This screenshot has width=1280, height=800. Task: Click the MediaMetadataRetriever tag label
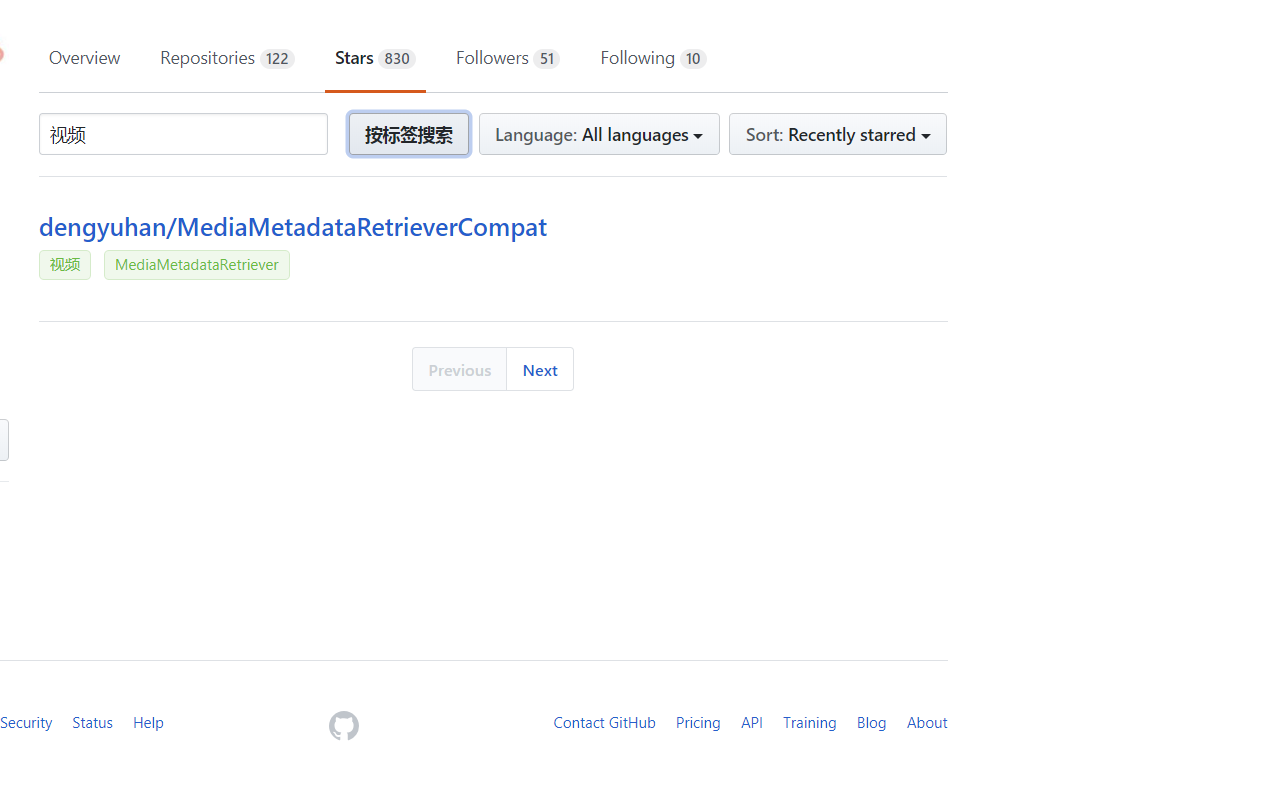197,265
